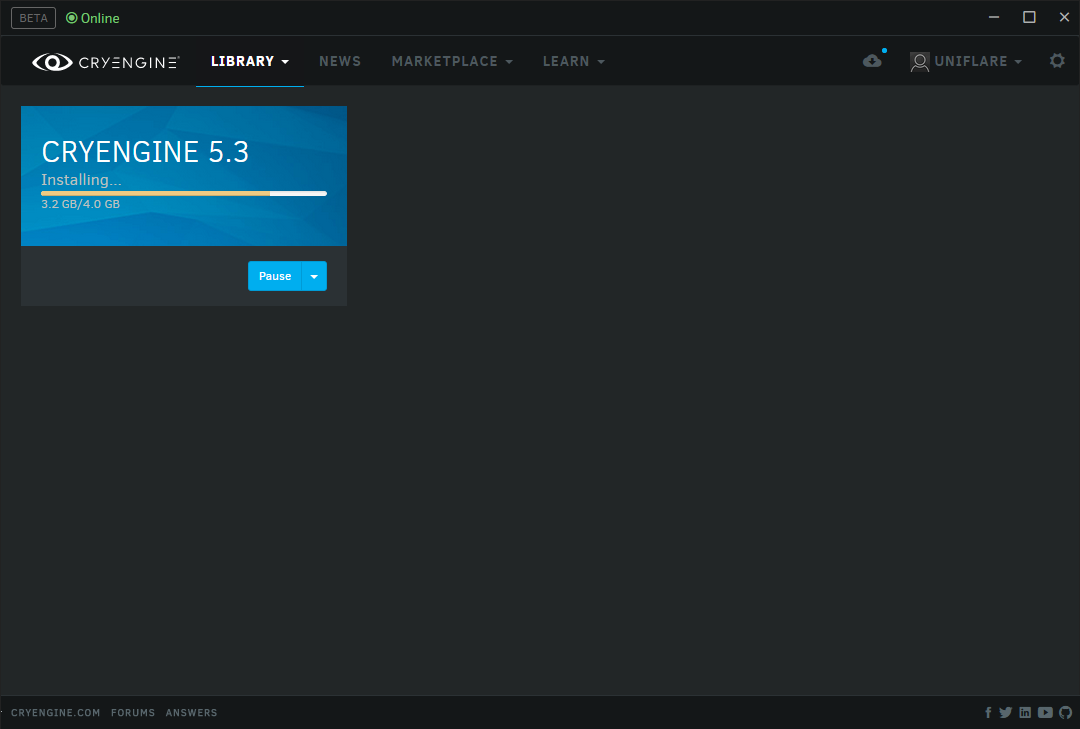The width and height of the screenshot is (1080, 729).
Task: Close the launcher window
Action: (x=1064, y=17)
